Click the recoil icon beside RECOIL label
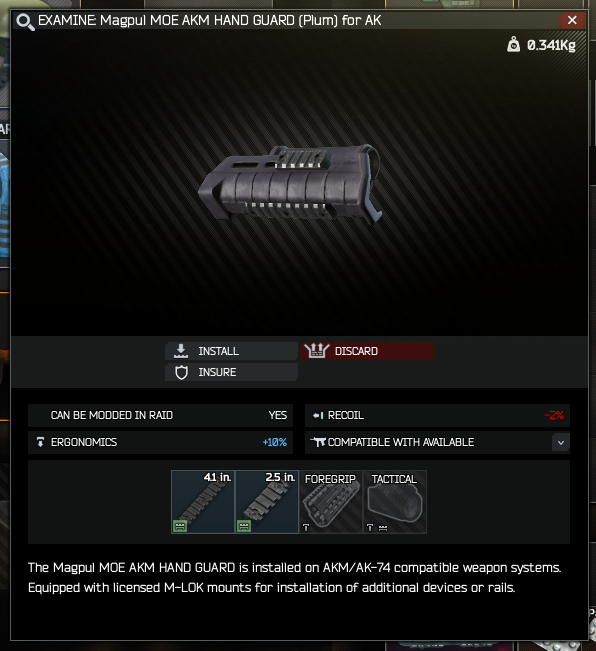This screenshot has height=651, width=596. pyautogui.click(x=318, y=415)
